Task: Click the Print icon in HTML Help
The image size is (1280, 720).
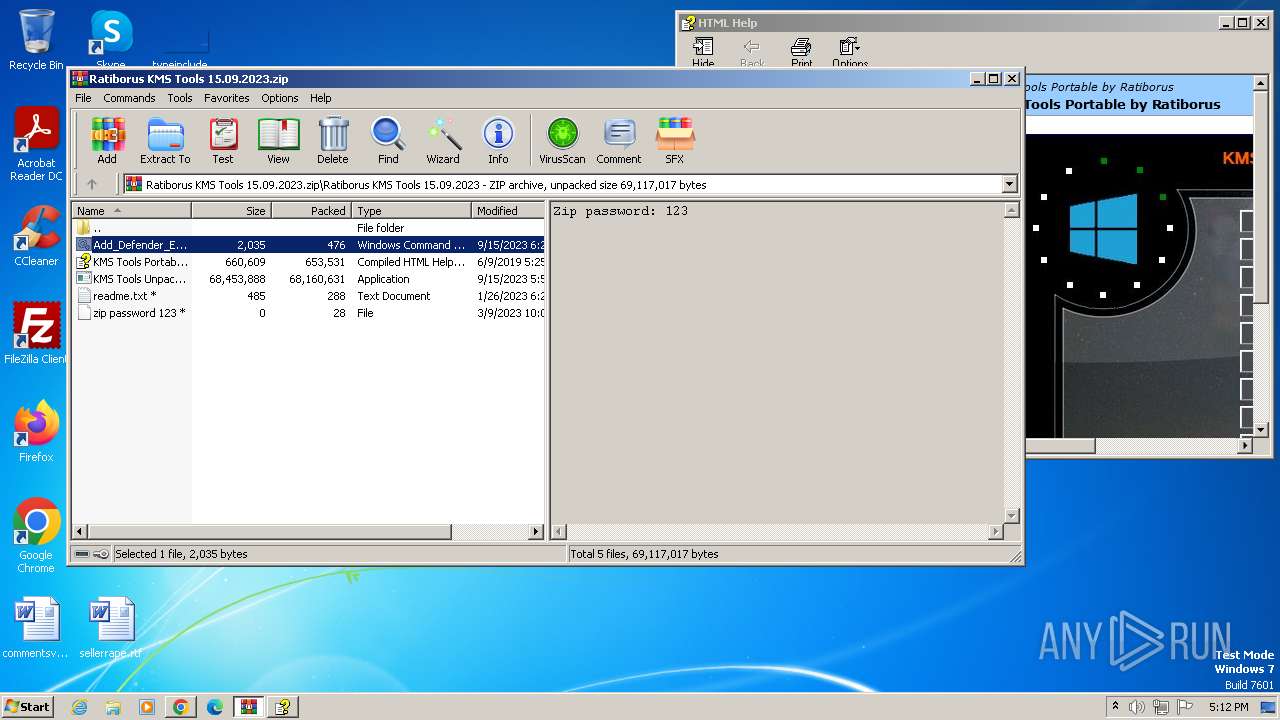Action: click(801, 52)
